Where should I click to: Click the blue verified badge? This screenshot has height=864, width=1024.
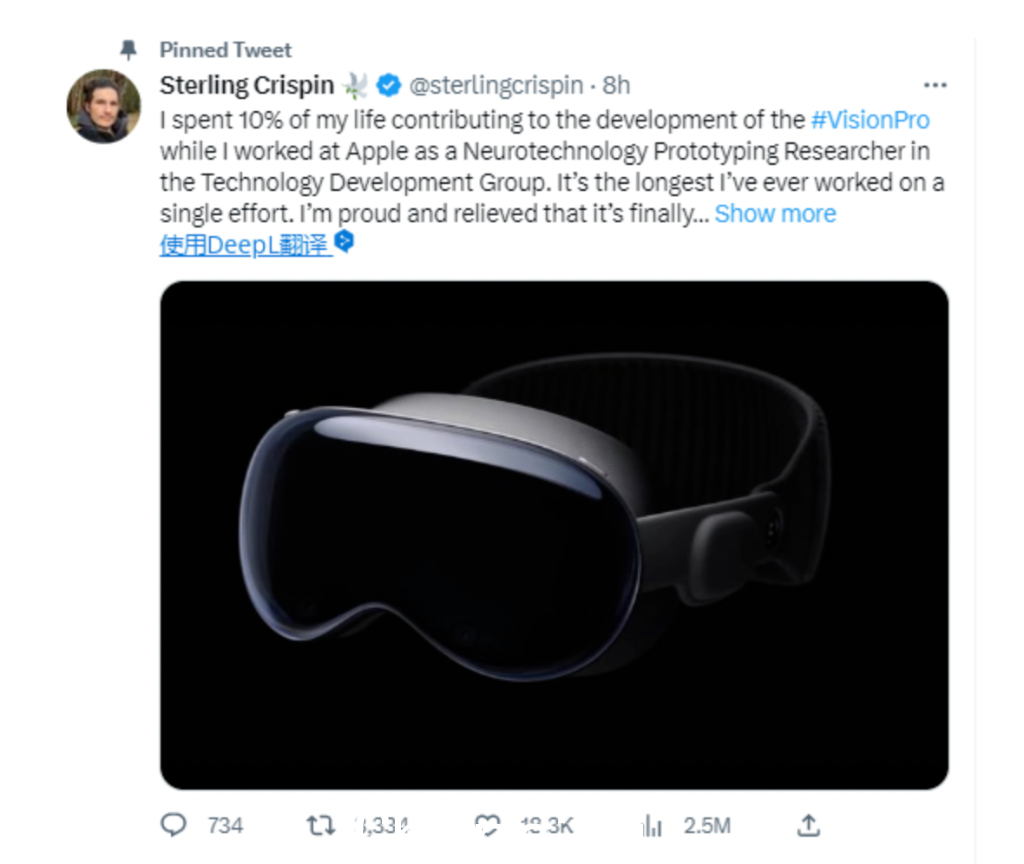coord(389,86)
